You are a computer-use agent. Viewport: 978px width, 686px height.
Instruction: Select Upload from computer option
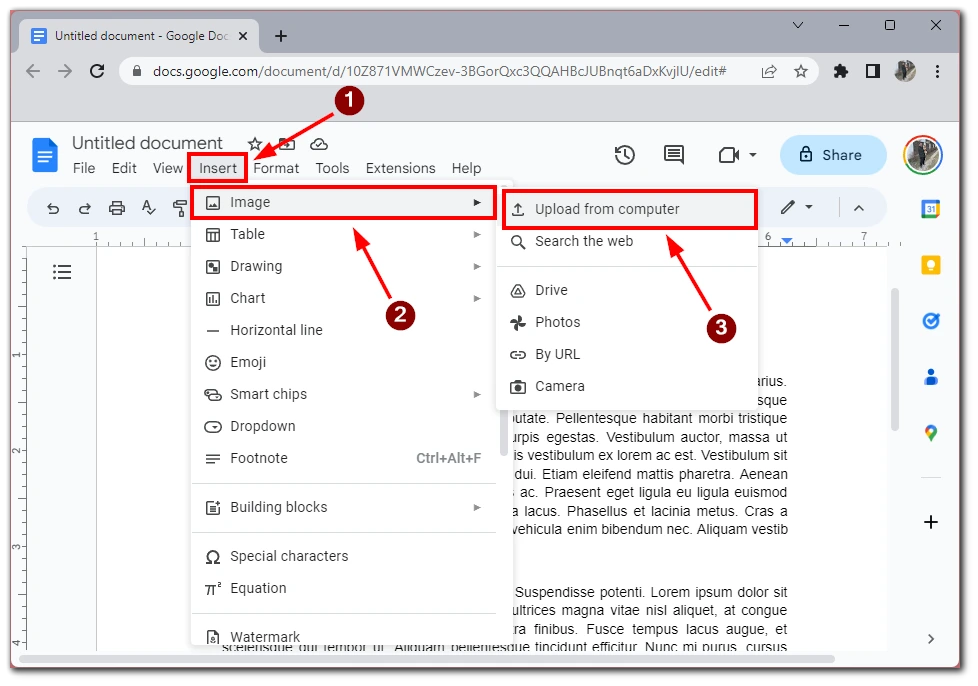coord(607,209)
